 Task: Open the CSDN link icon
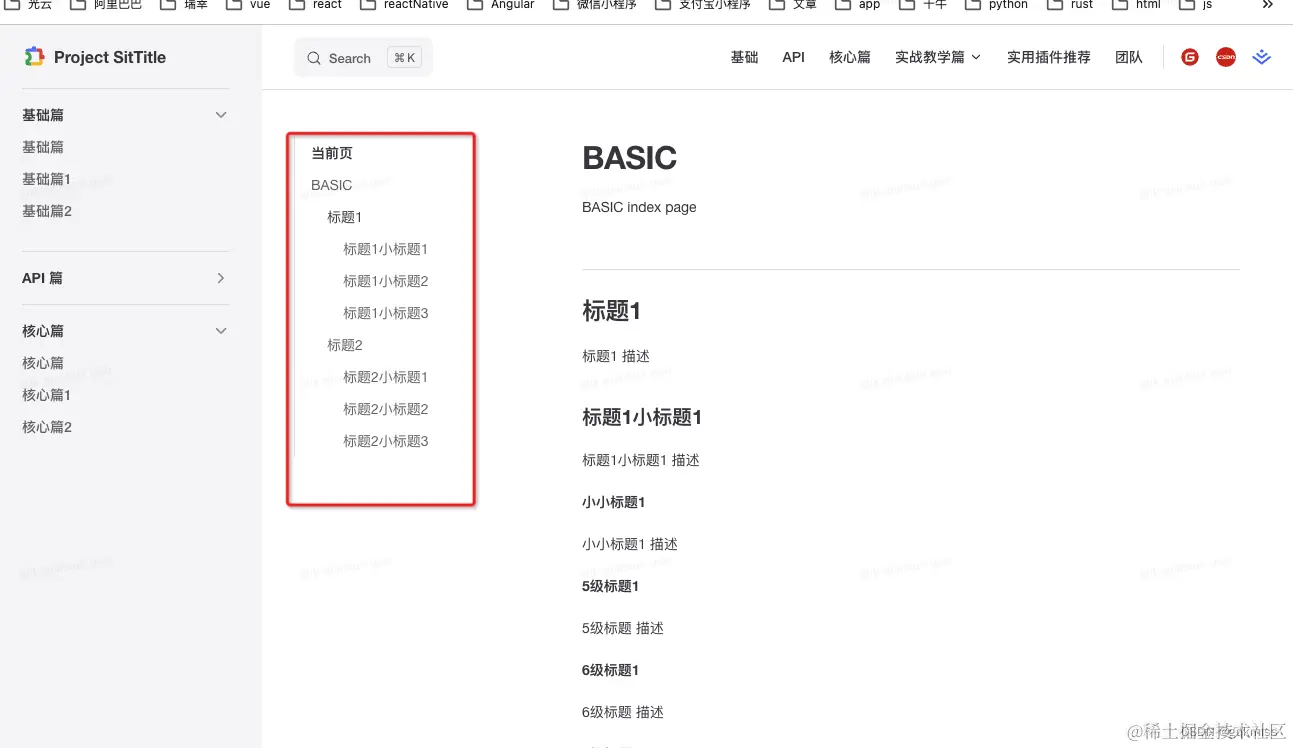pyautogui.click(x=1226, y=57)
